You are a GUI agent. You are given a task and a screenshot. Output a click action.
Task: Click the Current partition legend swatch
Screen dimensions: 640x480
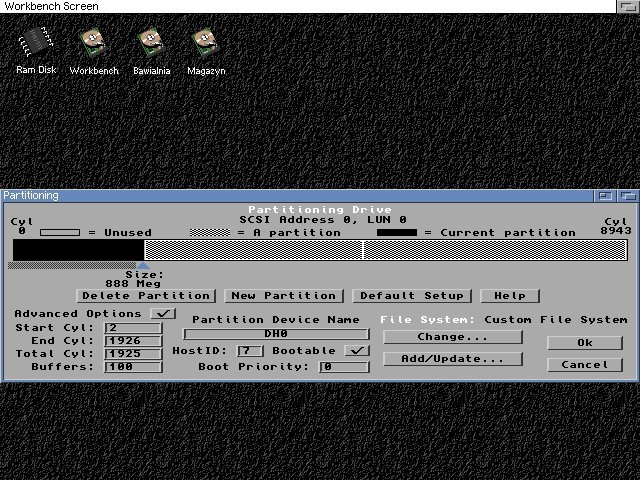point(397,233)
